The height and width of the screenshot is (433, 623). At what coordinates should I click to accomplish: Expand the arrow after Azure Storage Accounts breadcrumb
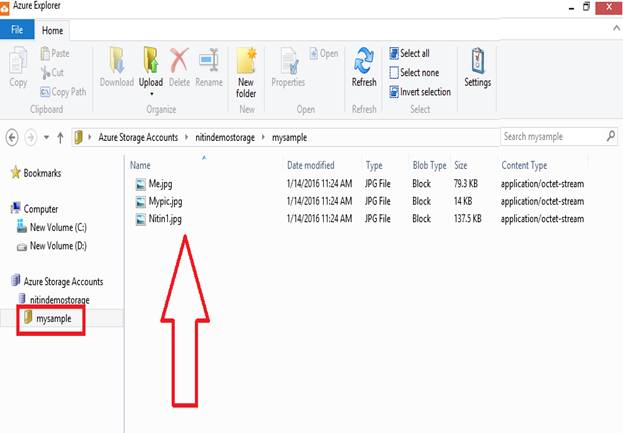coord(186,137)
